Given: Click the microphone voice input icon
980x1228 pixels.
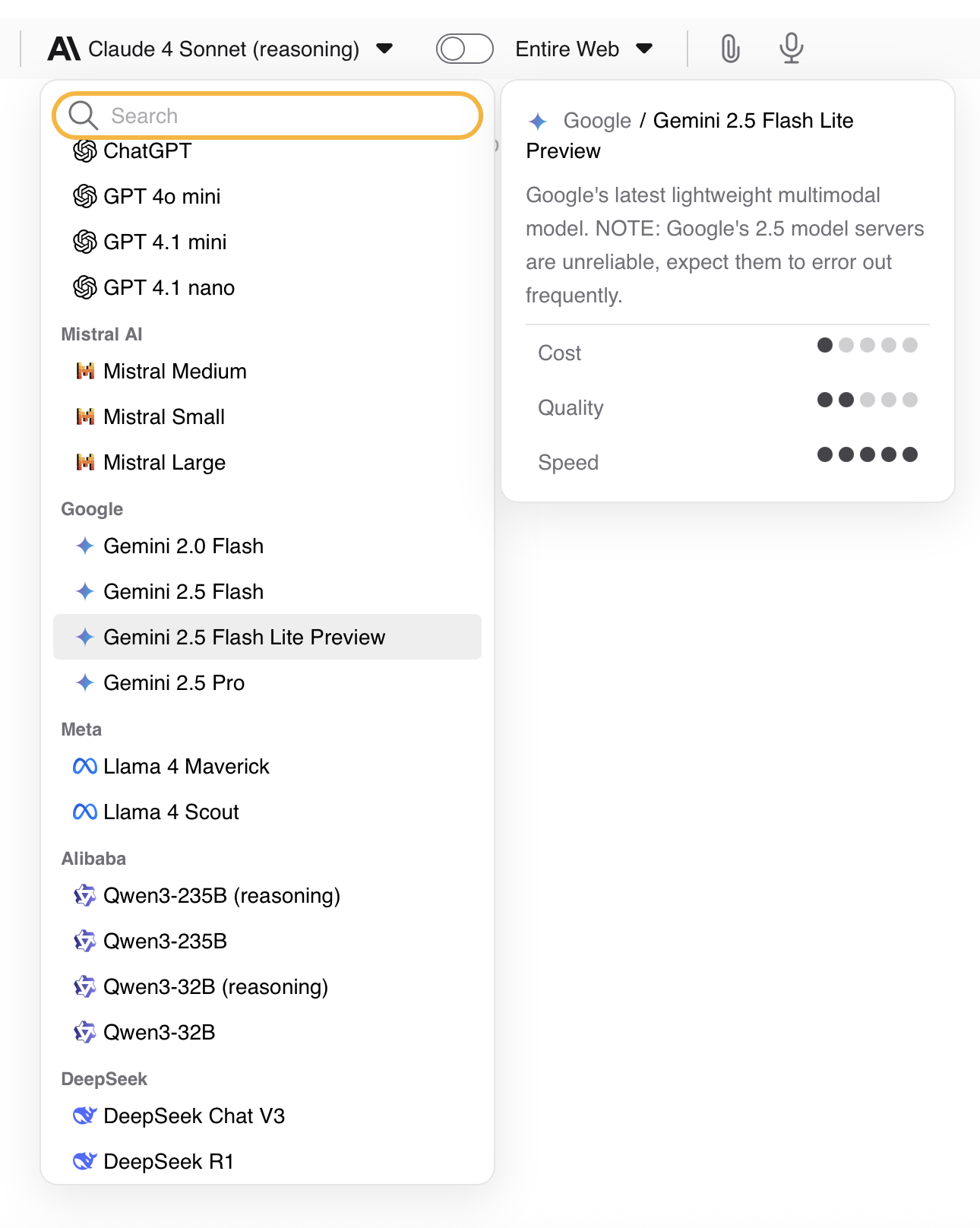Looking at the screenshot, I should (791, 49).
